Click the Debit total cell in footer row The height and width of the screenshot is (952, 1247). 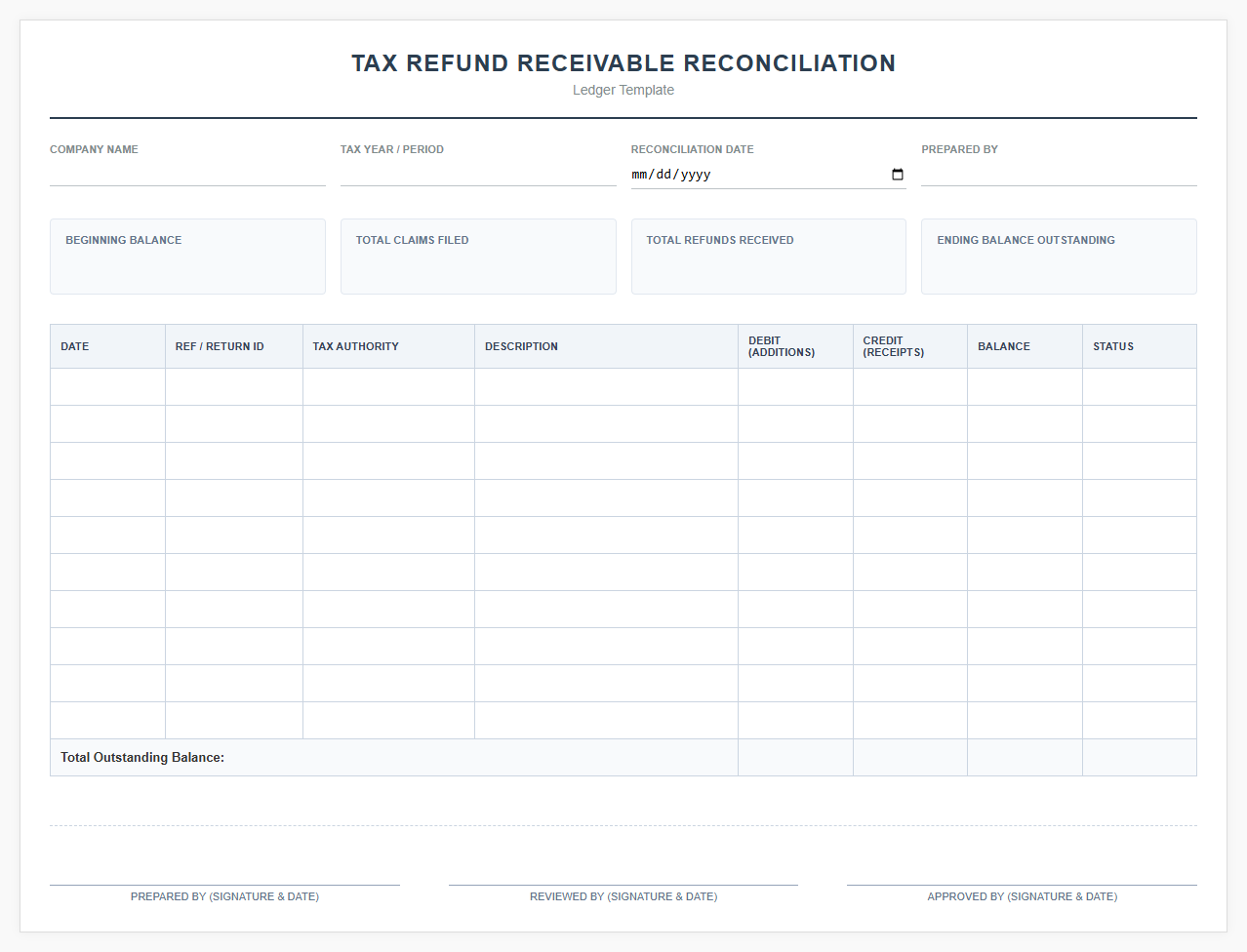coord(795,758)
